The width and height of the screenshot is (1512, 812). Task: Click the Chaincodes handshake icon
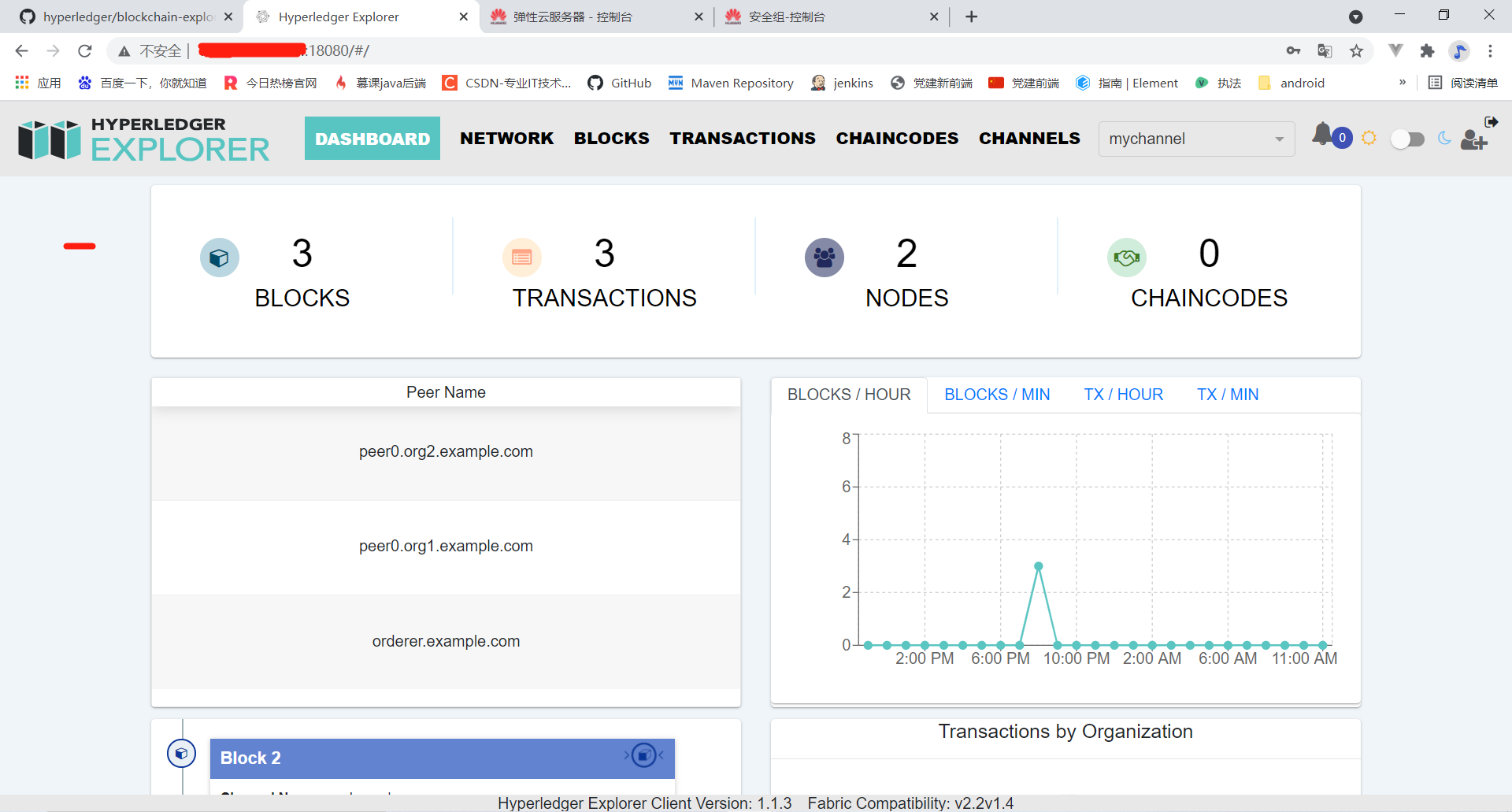tap(1126, 257)
